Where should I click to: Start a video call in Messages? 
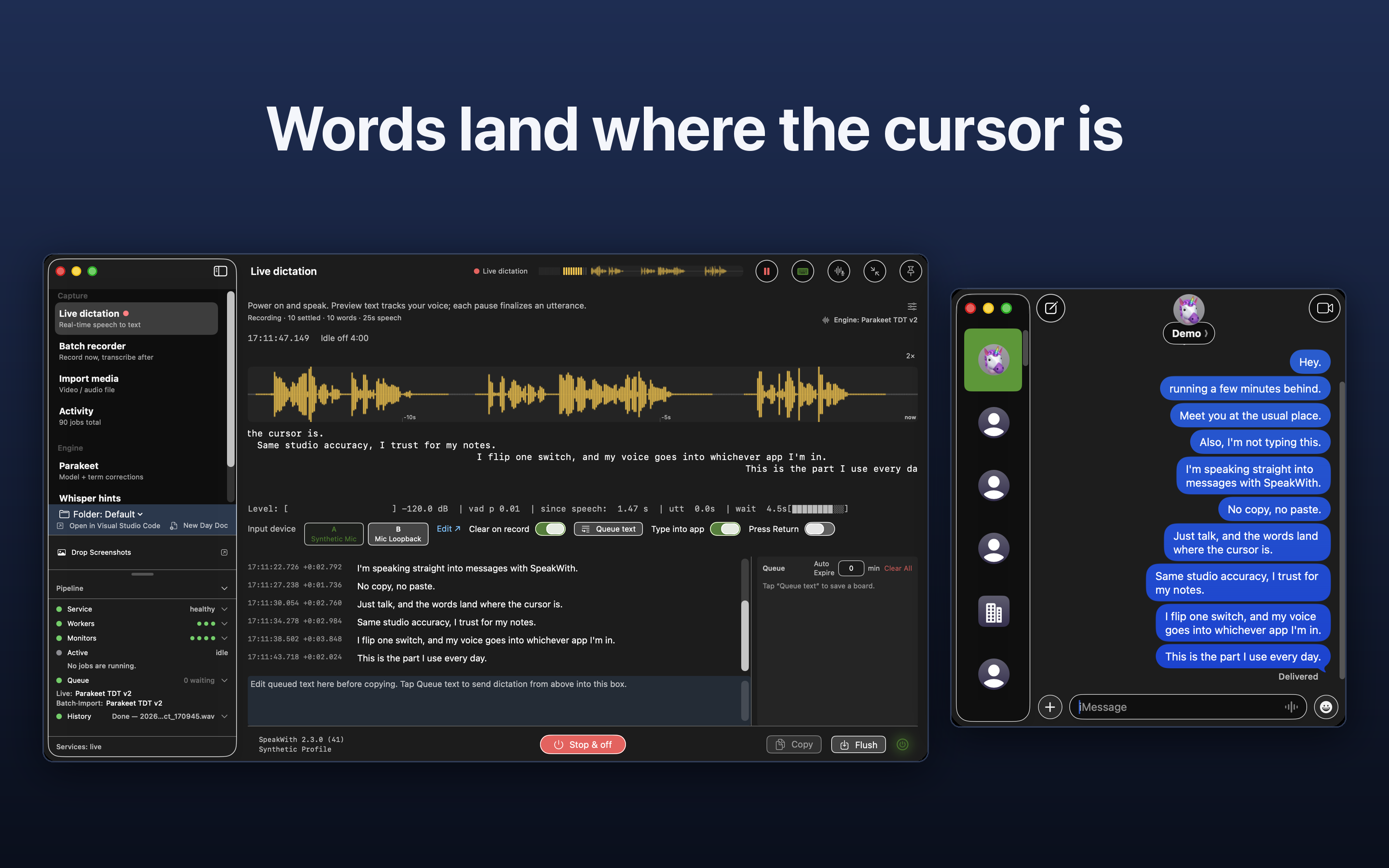[1324, 308]
